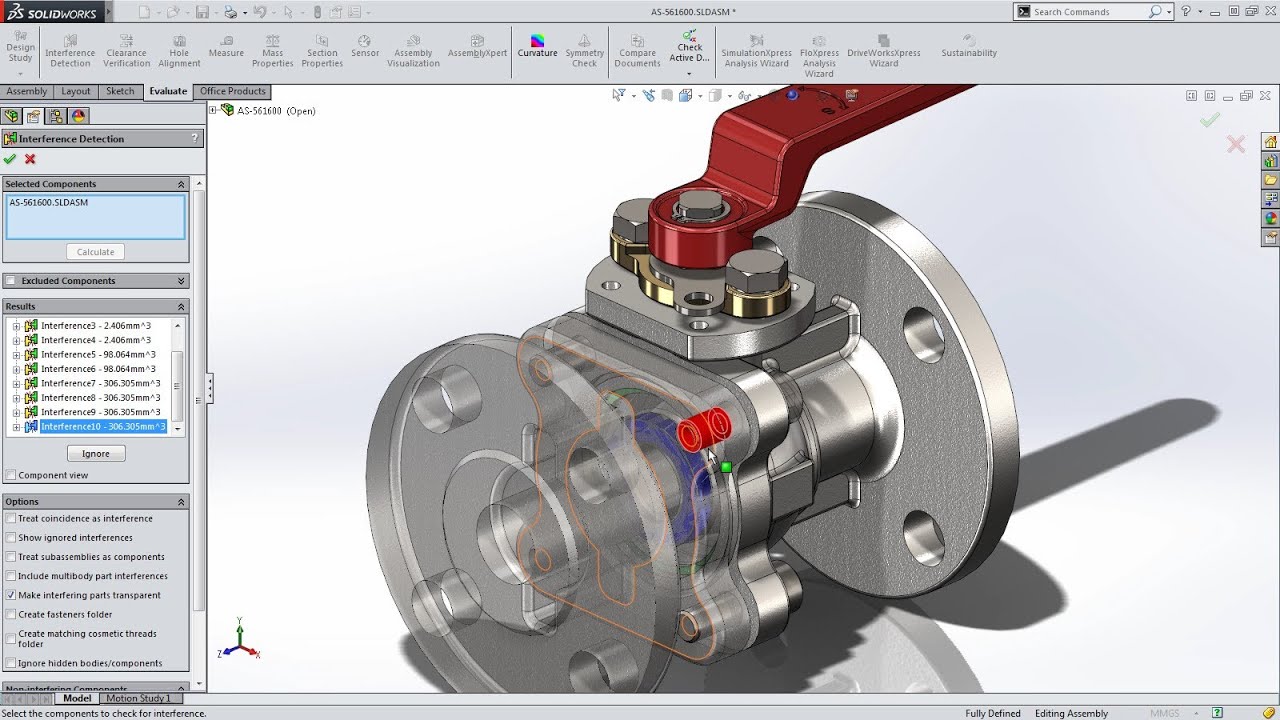
Task: Collapse the Options section
Action: click(181, 502)
